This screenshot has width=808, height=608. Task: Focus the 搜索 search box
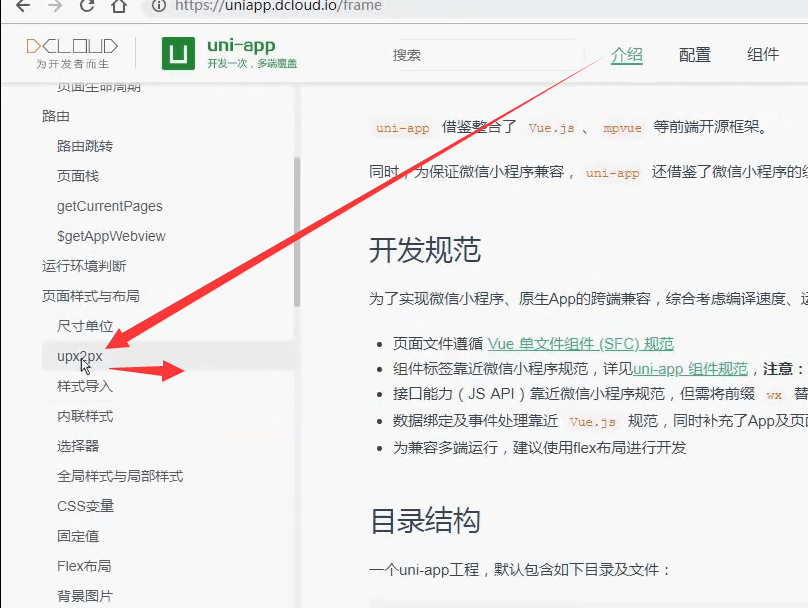484,55
